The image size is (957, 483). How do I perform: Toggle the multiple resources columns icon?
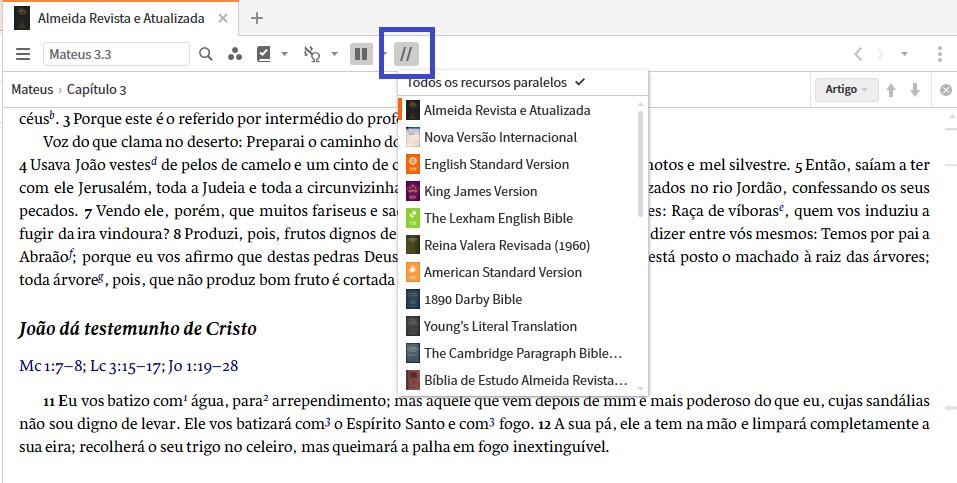click(x=361, y=54)
